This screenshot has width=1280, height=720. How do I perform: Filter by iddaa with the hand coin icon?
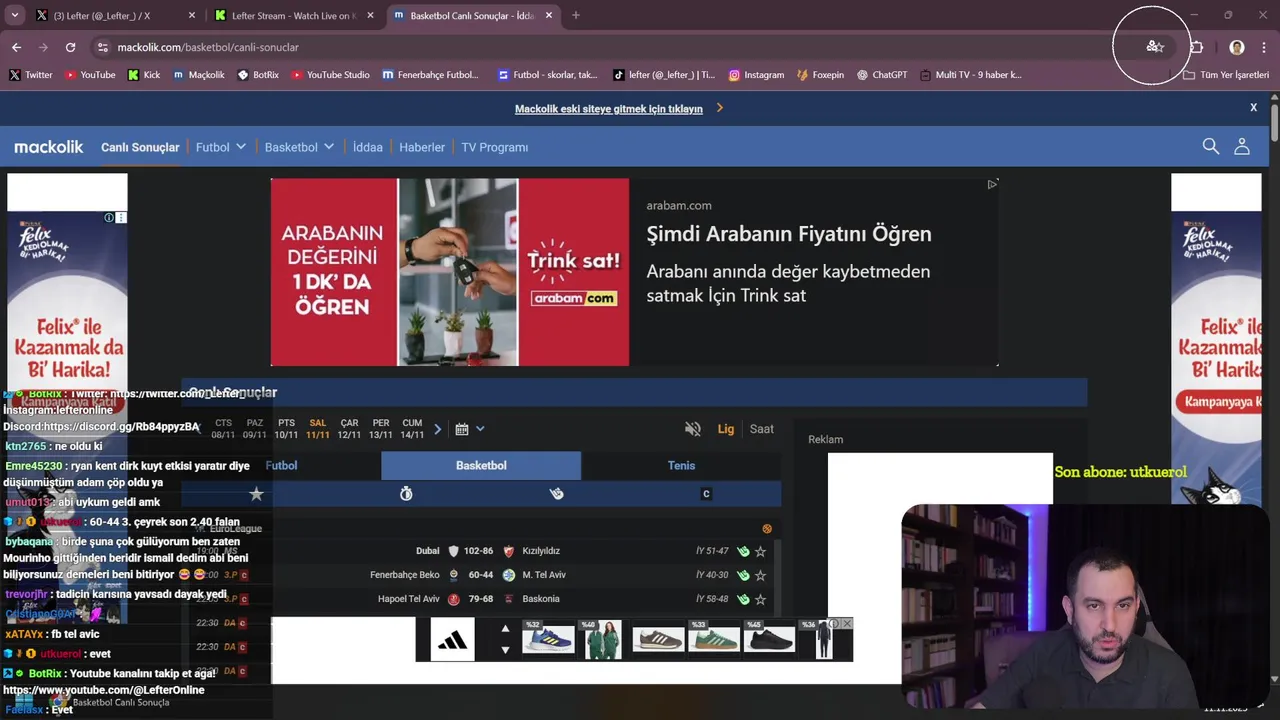556,494
